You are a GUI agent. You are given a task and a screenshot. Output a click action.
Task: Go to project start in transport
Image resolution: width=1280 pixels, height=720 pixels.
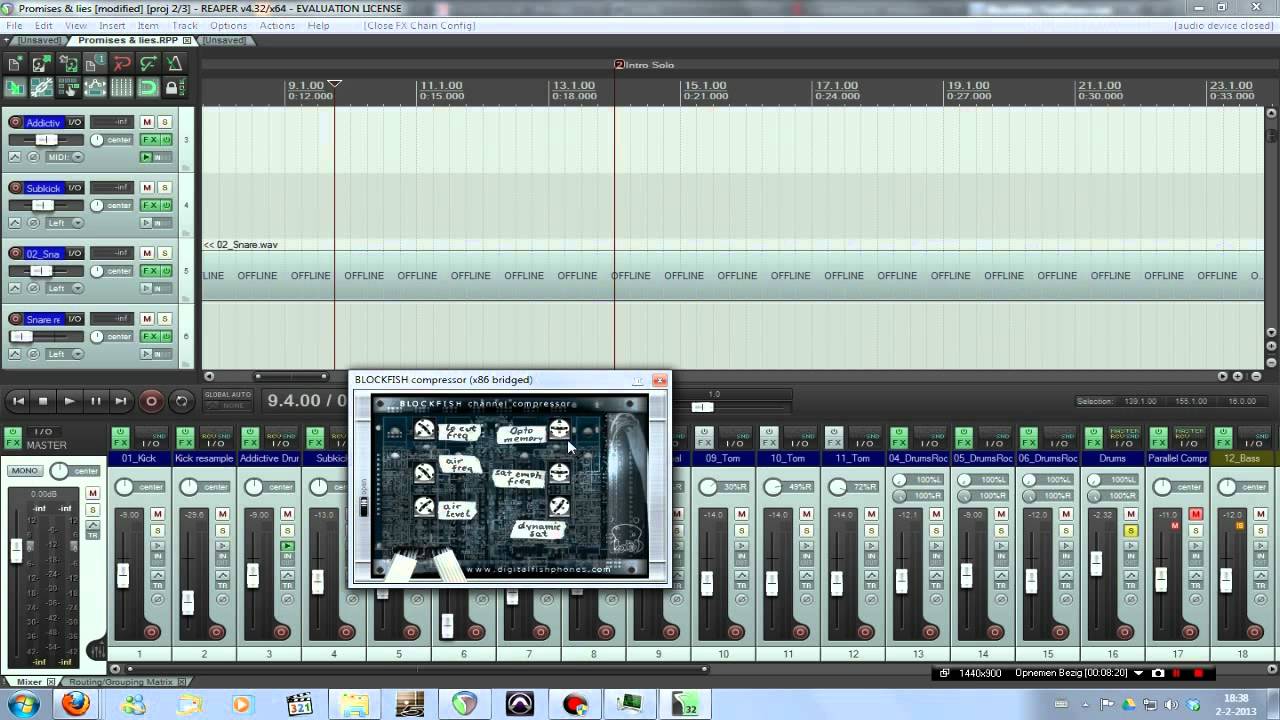(x=18, y=401)
